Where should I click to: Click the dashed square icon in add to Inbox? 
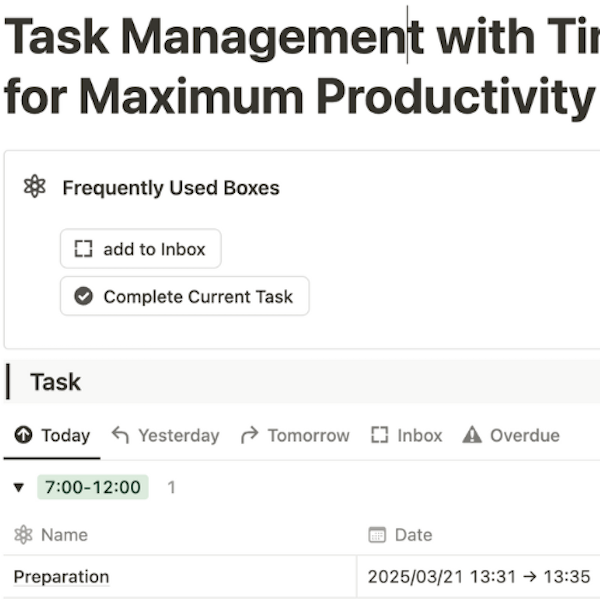[x=83, y=249]
